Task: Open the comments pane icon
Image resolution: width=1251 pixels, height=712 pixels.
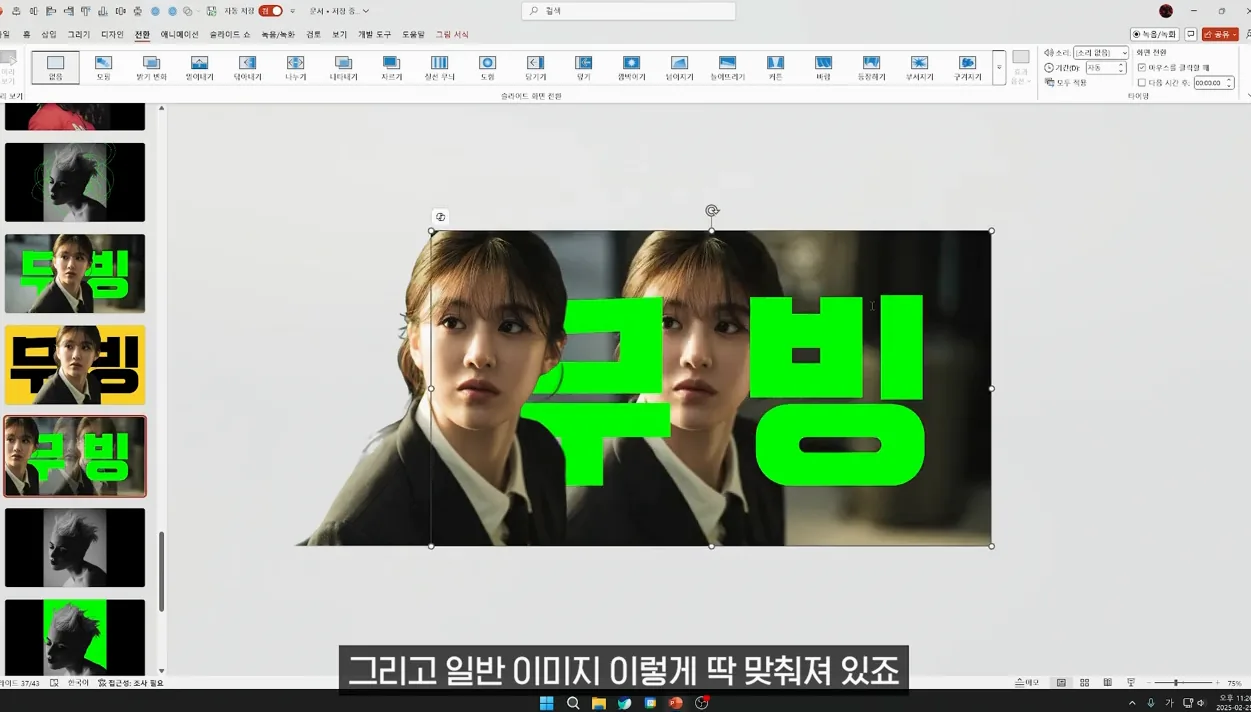Action: 1191,34
